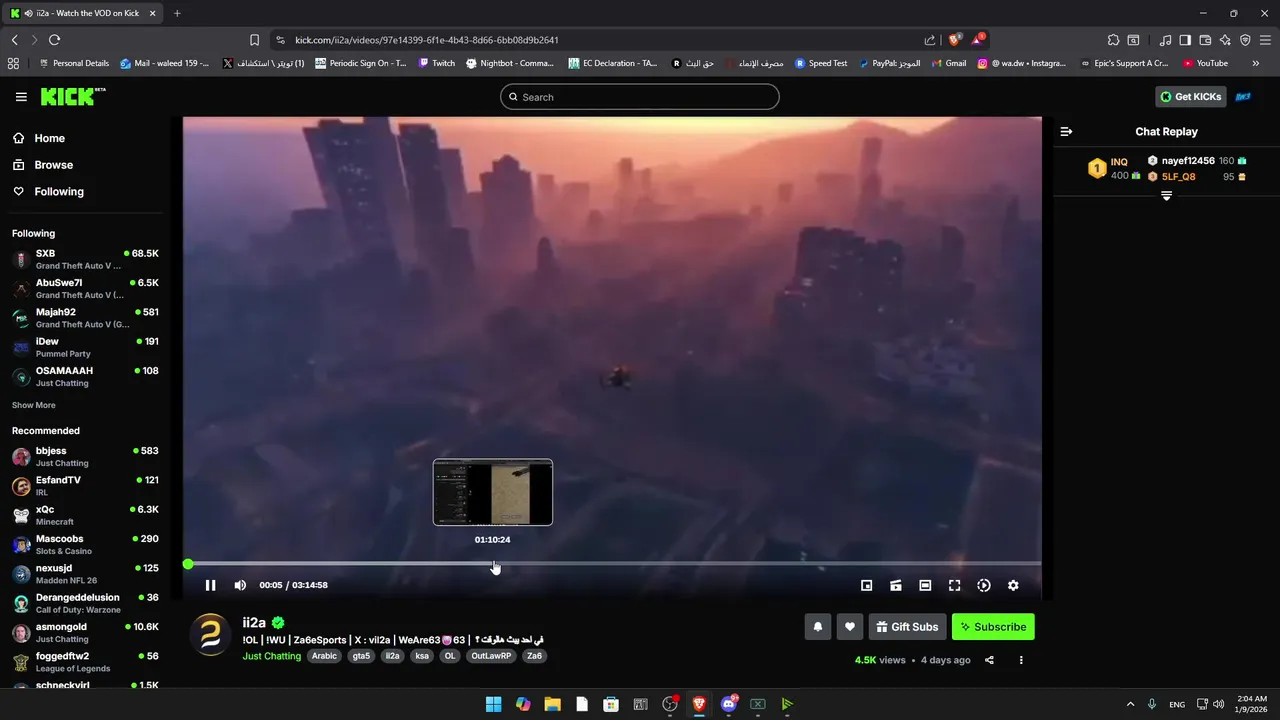Expand Show More followed channels
Screen dimensions: 1280x720
pos(34,405)
